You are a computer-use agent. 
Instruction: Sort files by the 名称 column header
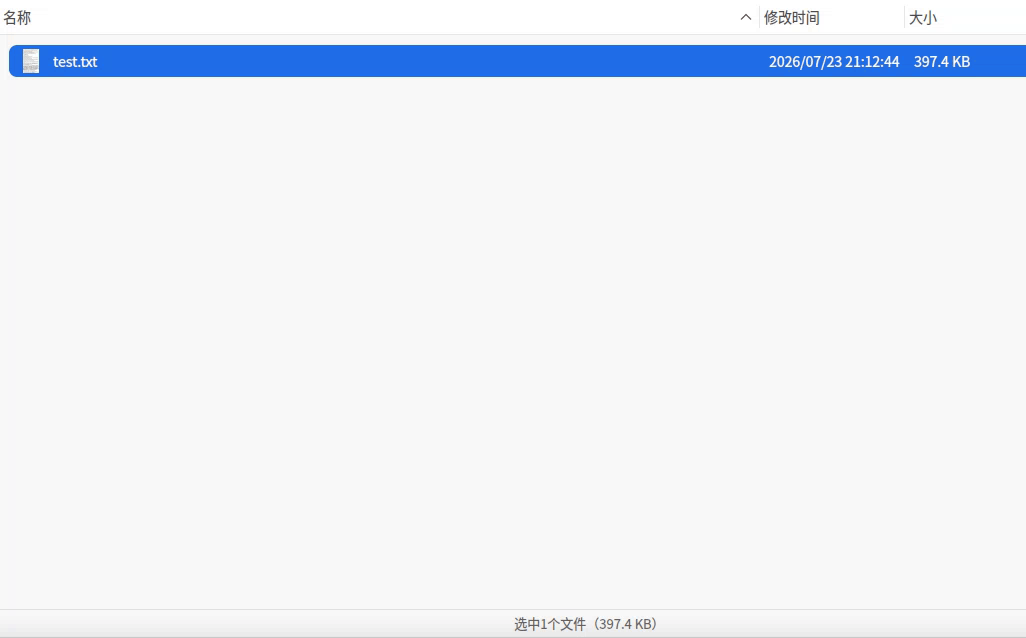tap(17, 18)
